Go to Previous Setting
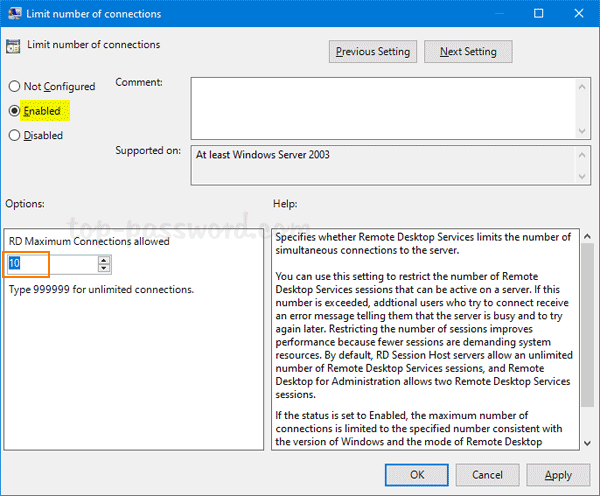The image size is (600, 496). [372, 51]
